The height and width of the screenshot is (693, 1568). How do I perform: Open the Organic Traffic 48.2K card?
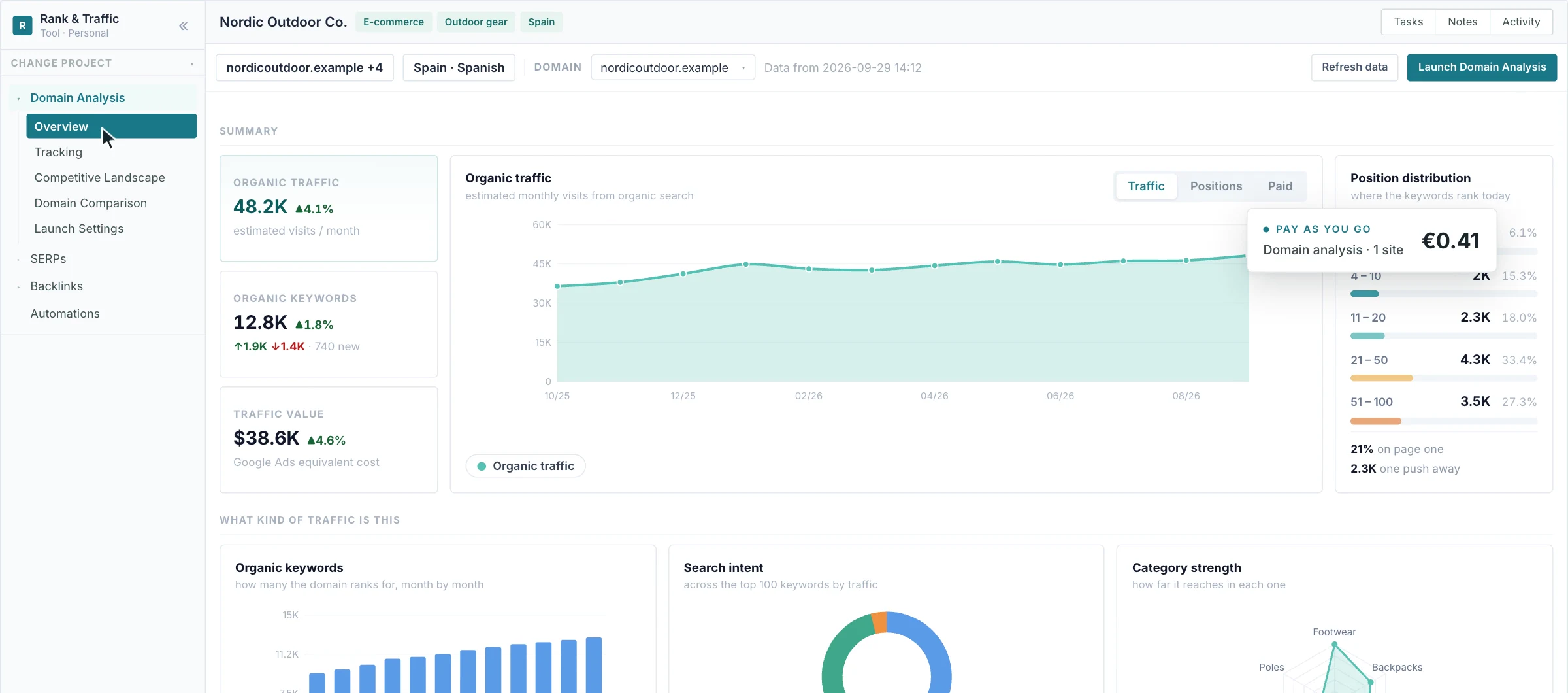coord(329,208)
